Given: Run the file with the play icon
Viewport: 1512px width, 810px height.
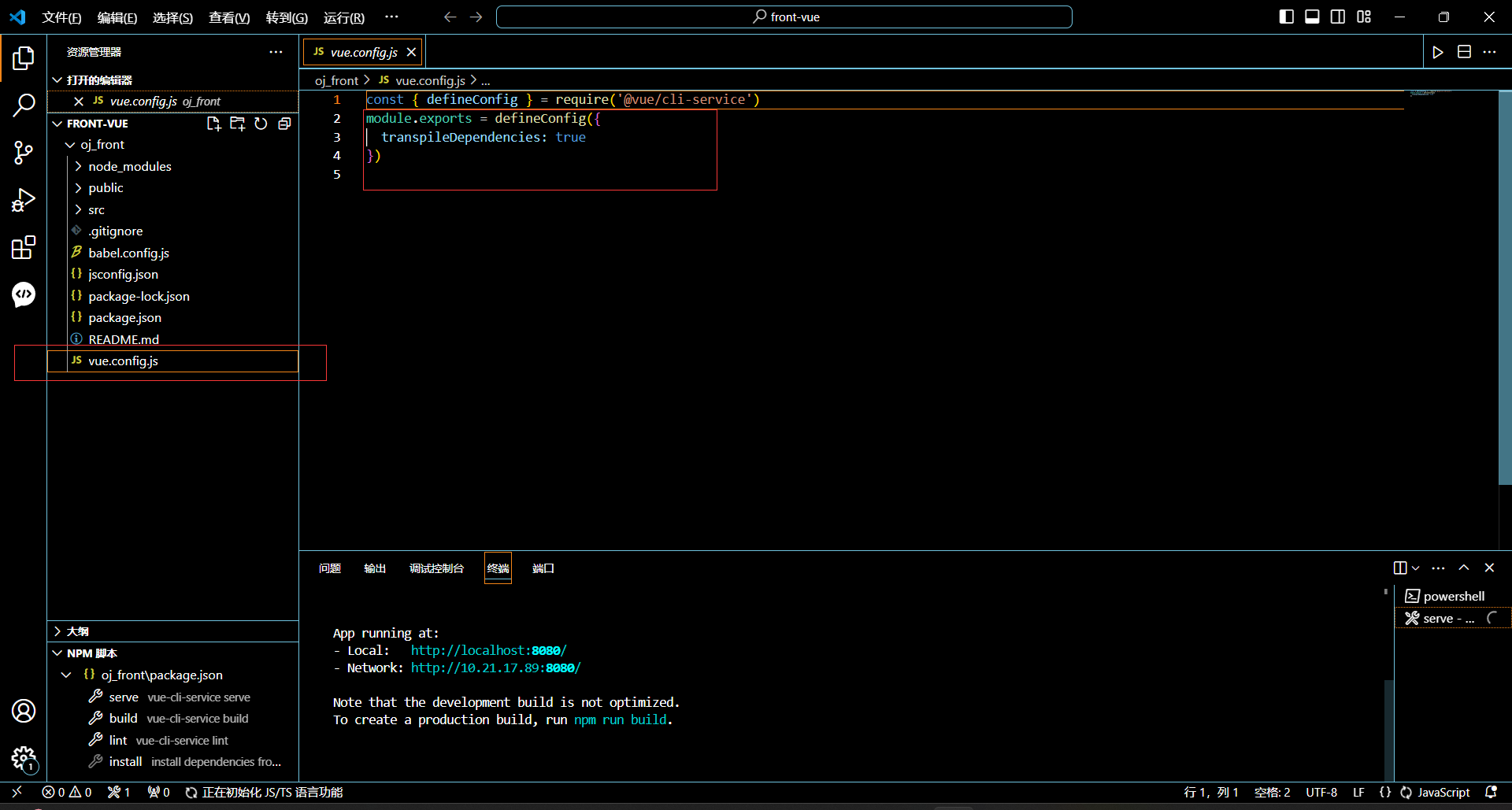Looking at the screenshot, I should click(x=1438, y=52).
